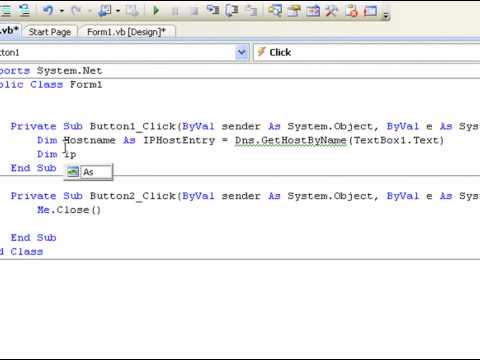This screenshot has width=480, height=360.
Task: Click 'Button2_Click' in the code
Action: [133, 196]
